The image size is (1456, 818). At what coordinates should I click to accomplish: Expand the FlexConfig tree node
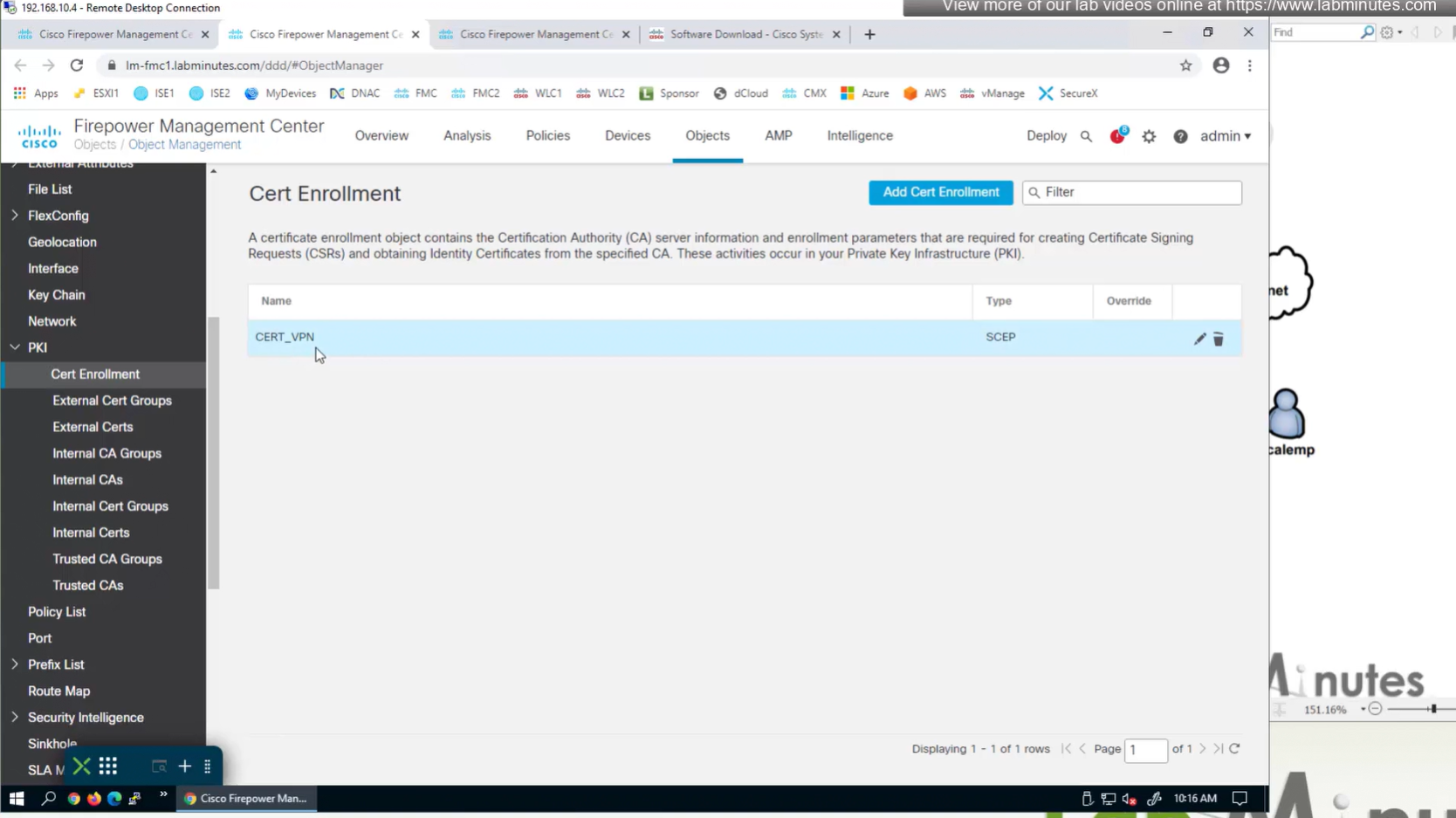click(15, 216)
